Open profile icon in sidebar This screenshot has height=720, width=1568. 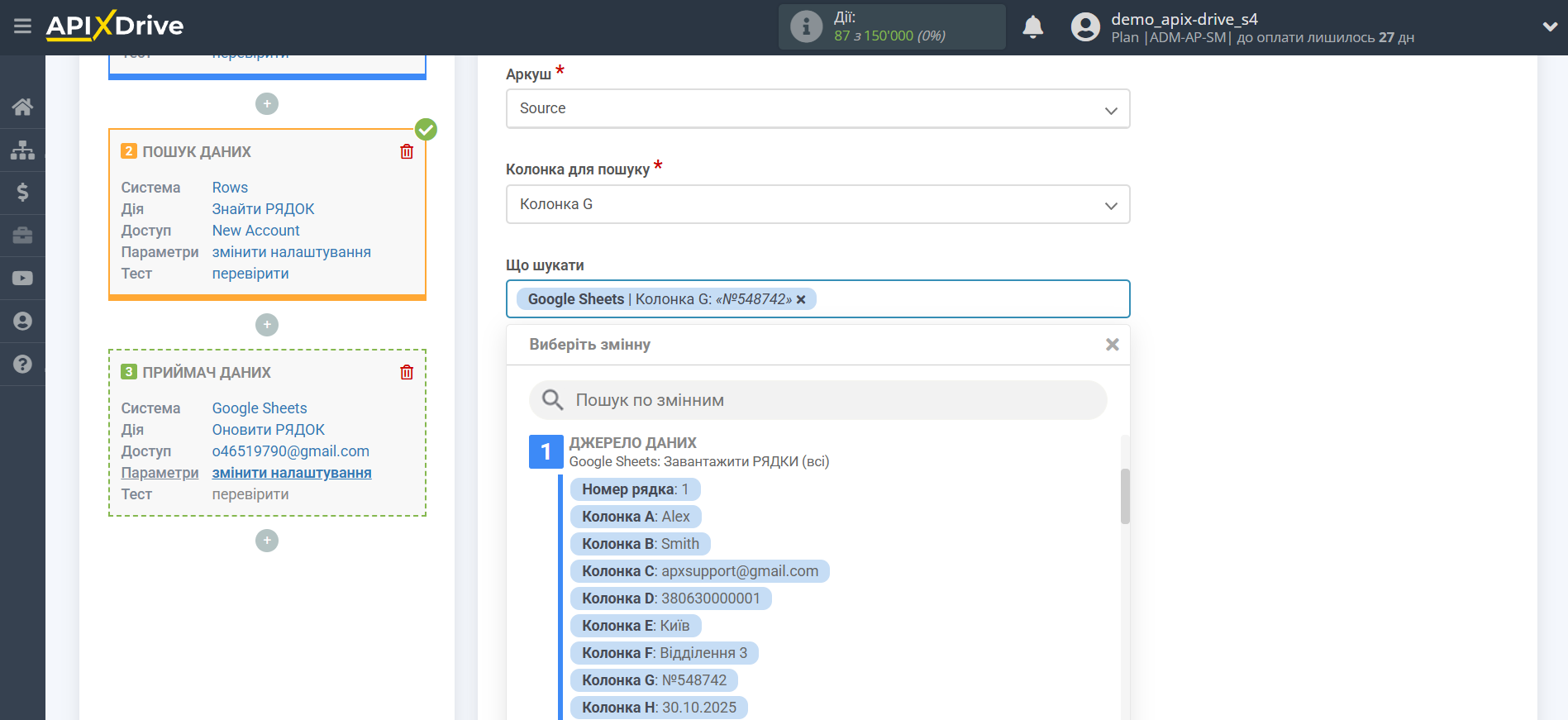point(22,322)
